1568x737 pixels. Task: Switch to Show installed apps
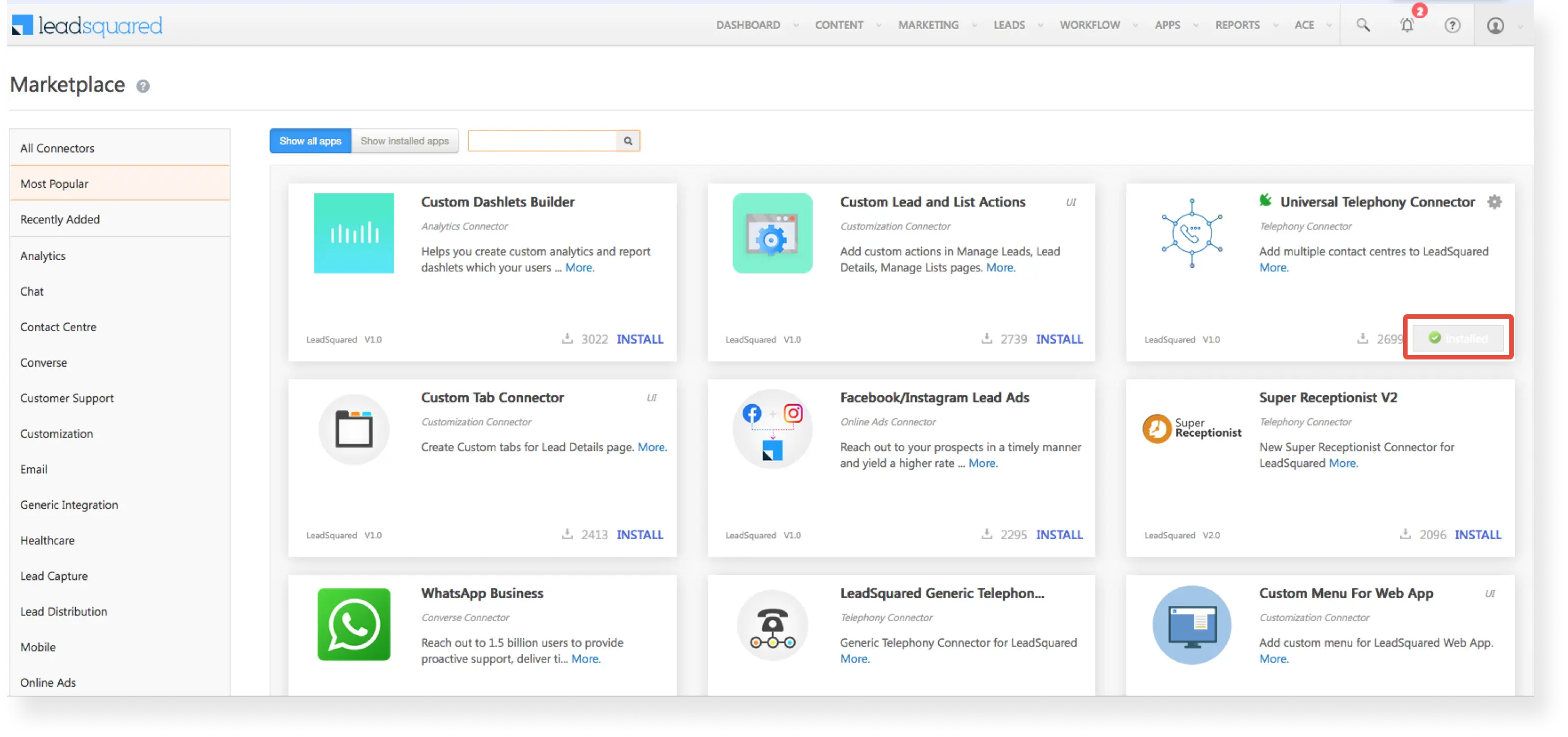(x=405, y=141)
